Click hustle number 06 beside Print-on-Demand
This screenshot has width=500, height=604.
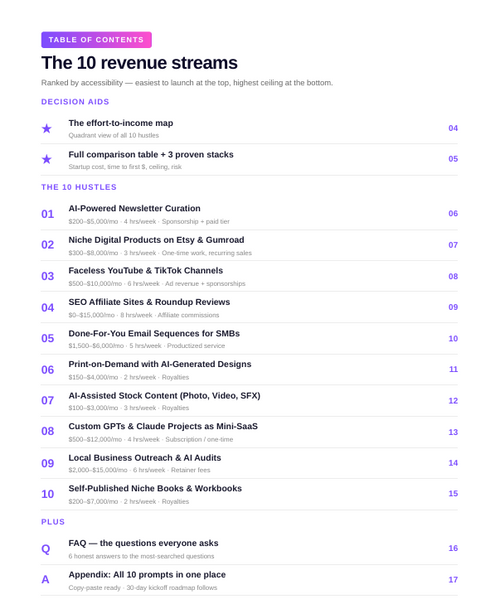pyautogui.click(x=47, y=370)
